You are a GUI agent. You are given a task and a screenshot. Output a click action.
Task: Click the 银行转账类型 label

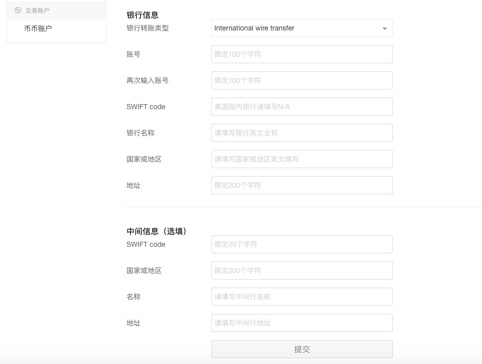[x=147, y=28]
